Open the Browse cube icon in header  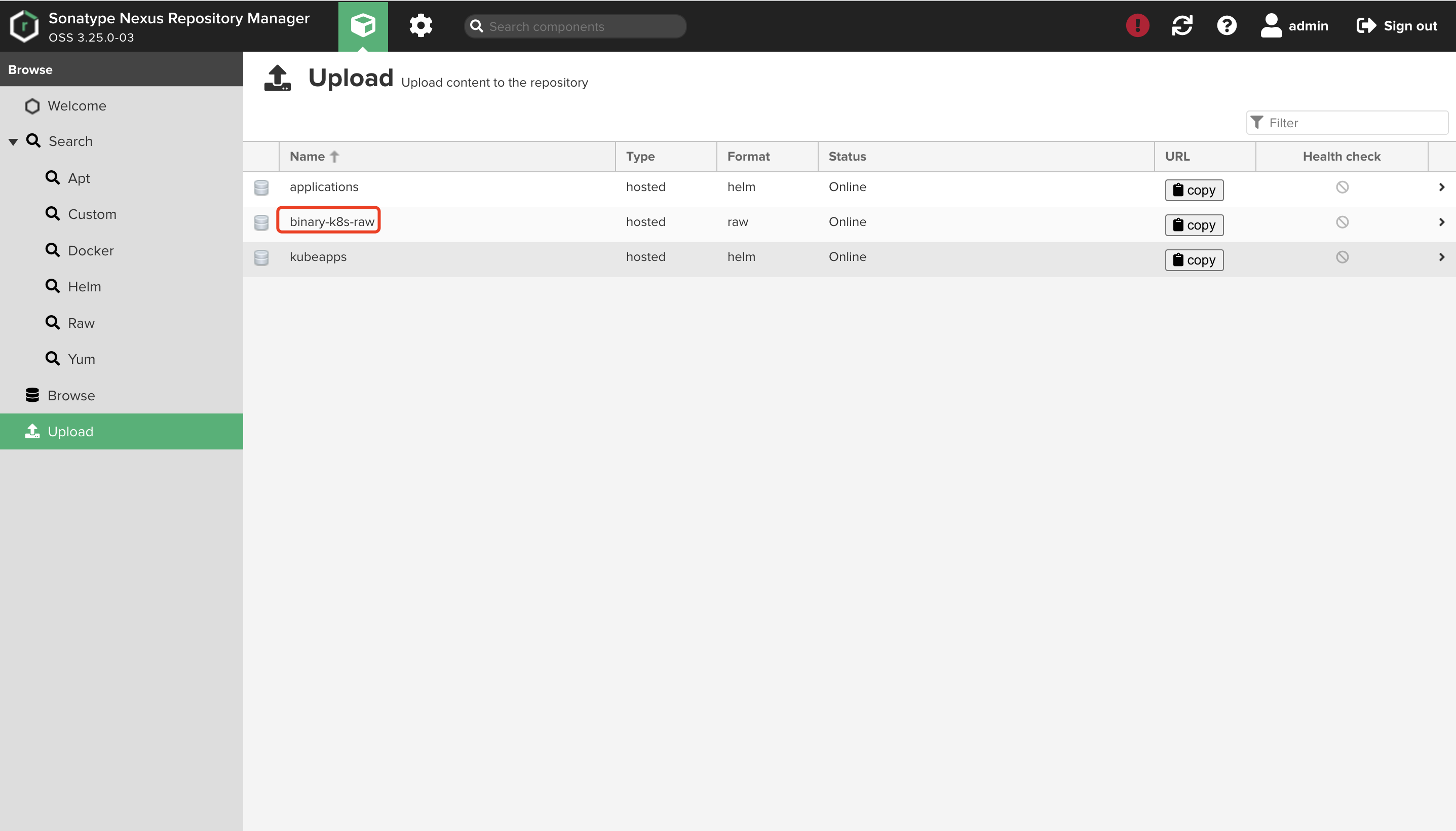pyautogui.click(x=363, y=26)
